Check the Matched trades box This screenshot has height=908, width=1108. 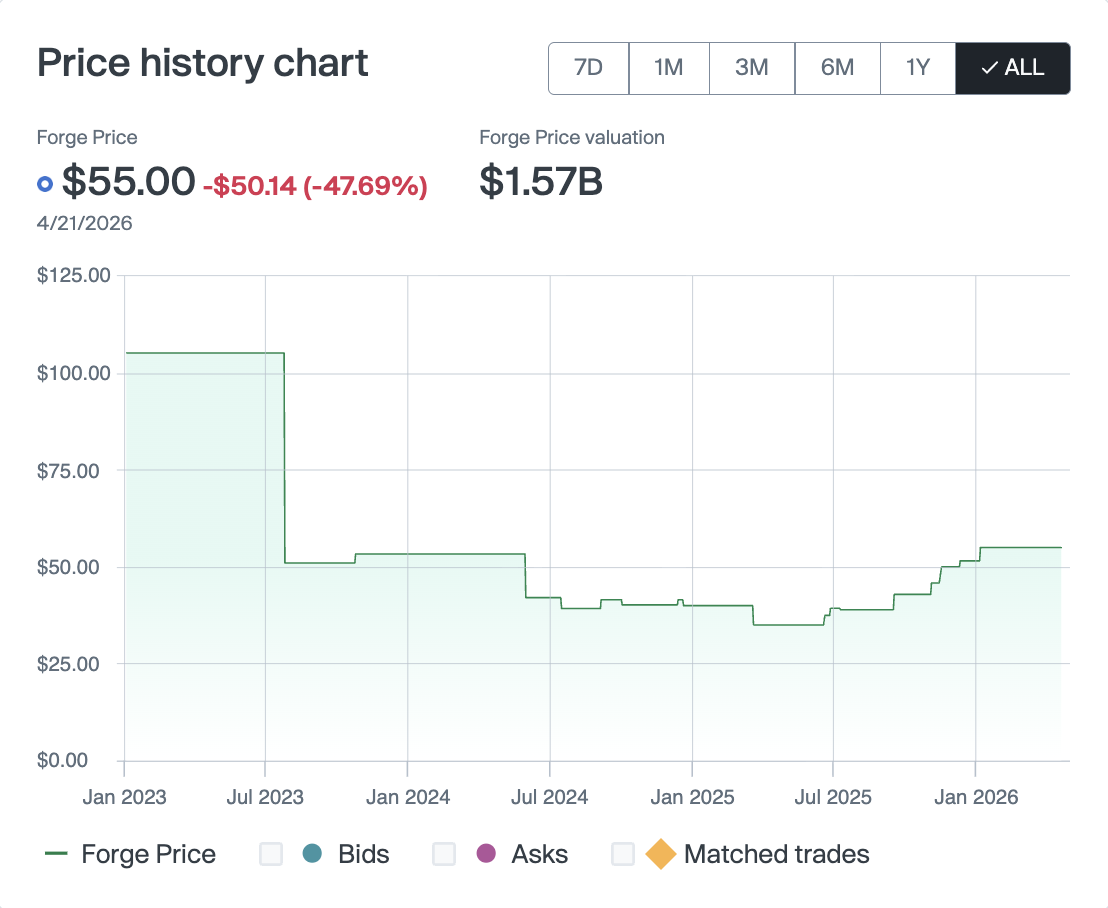[623, 854]
